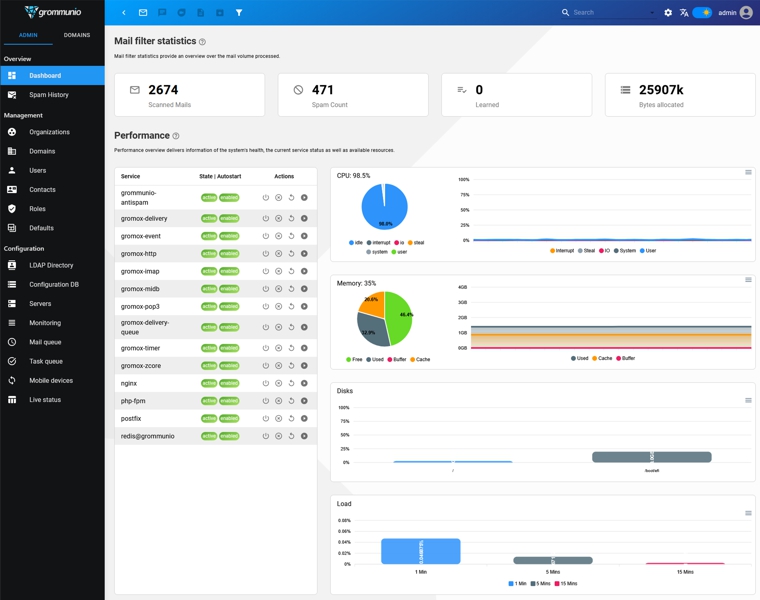Open settings via the gear icon
Screen dimensions: 760x600
668,13
